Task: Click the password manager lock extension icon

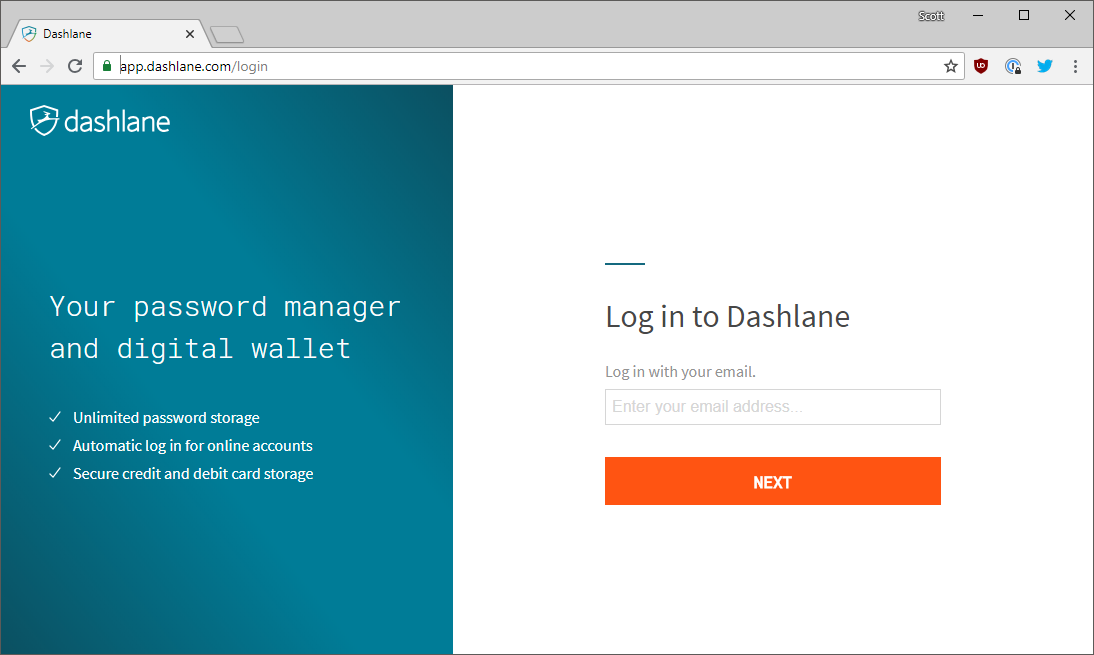Action: point(1013,66)
